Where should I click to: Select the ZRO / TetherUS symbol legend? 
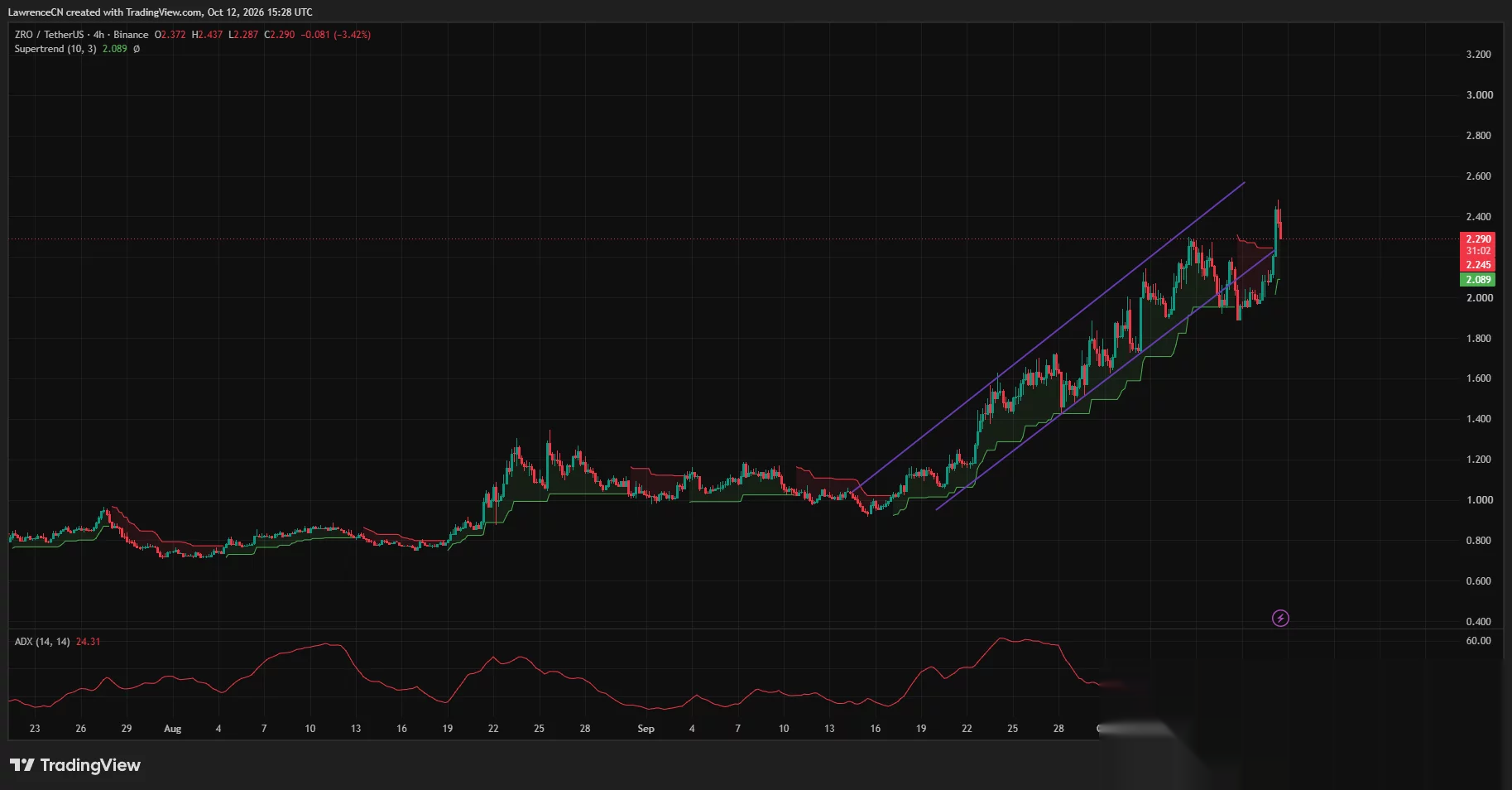[81, 35]
